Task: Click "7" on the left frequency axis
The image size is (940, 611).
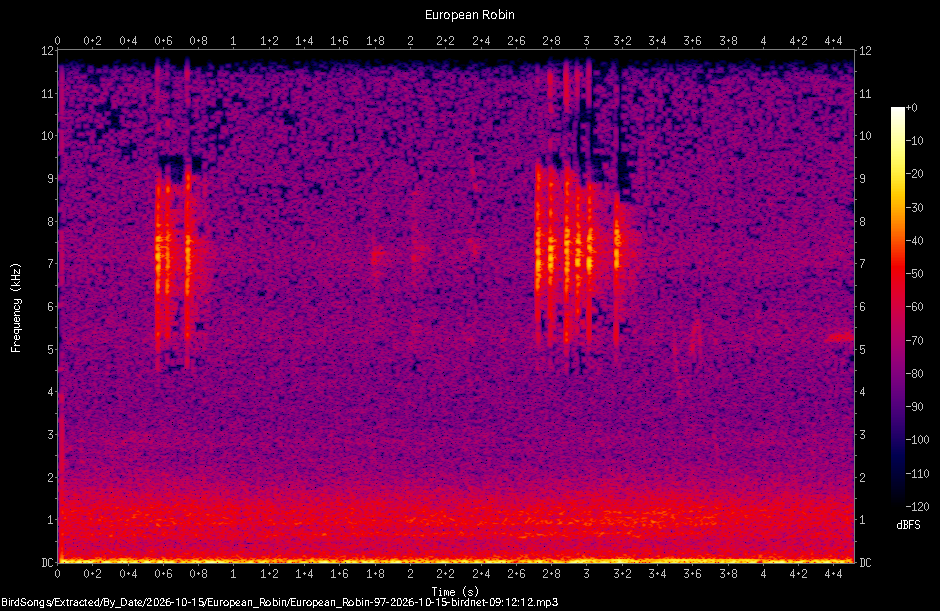Action: coord(50,264)
